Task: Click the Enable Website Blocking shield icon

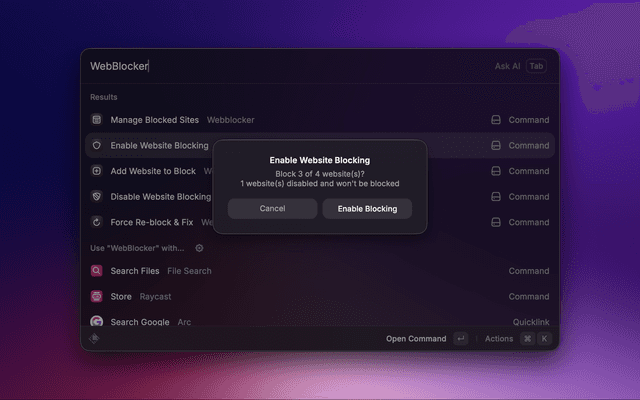Action: pos(97,146)
